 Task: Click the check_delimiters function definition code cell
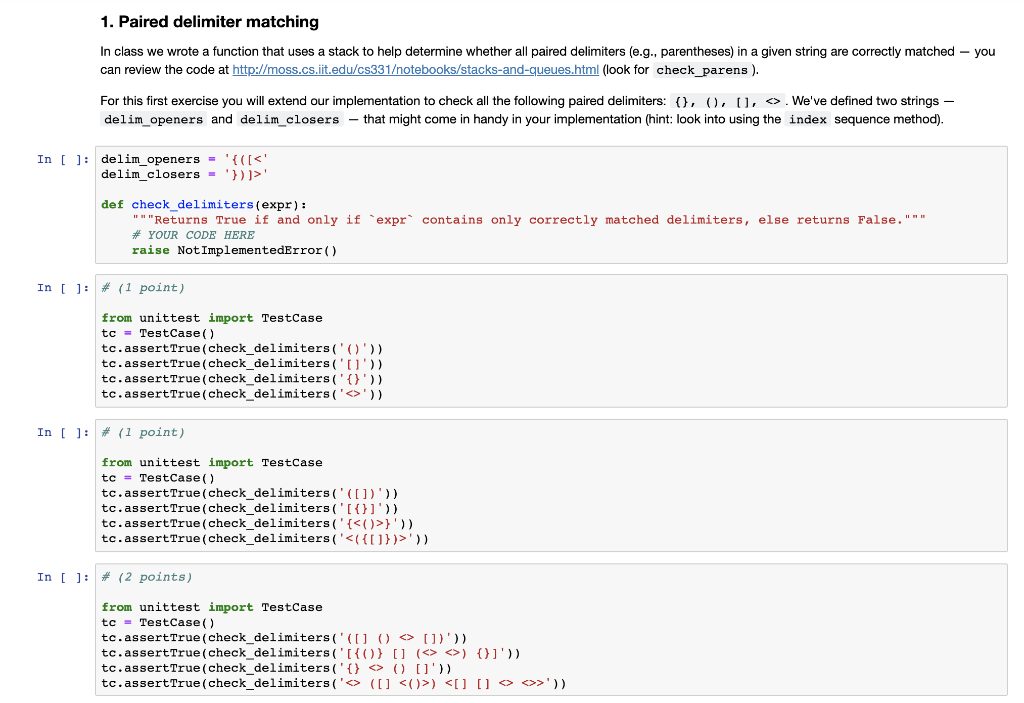coord(551,204)
